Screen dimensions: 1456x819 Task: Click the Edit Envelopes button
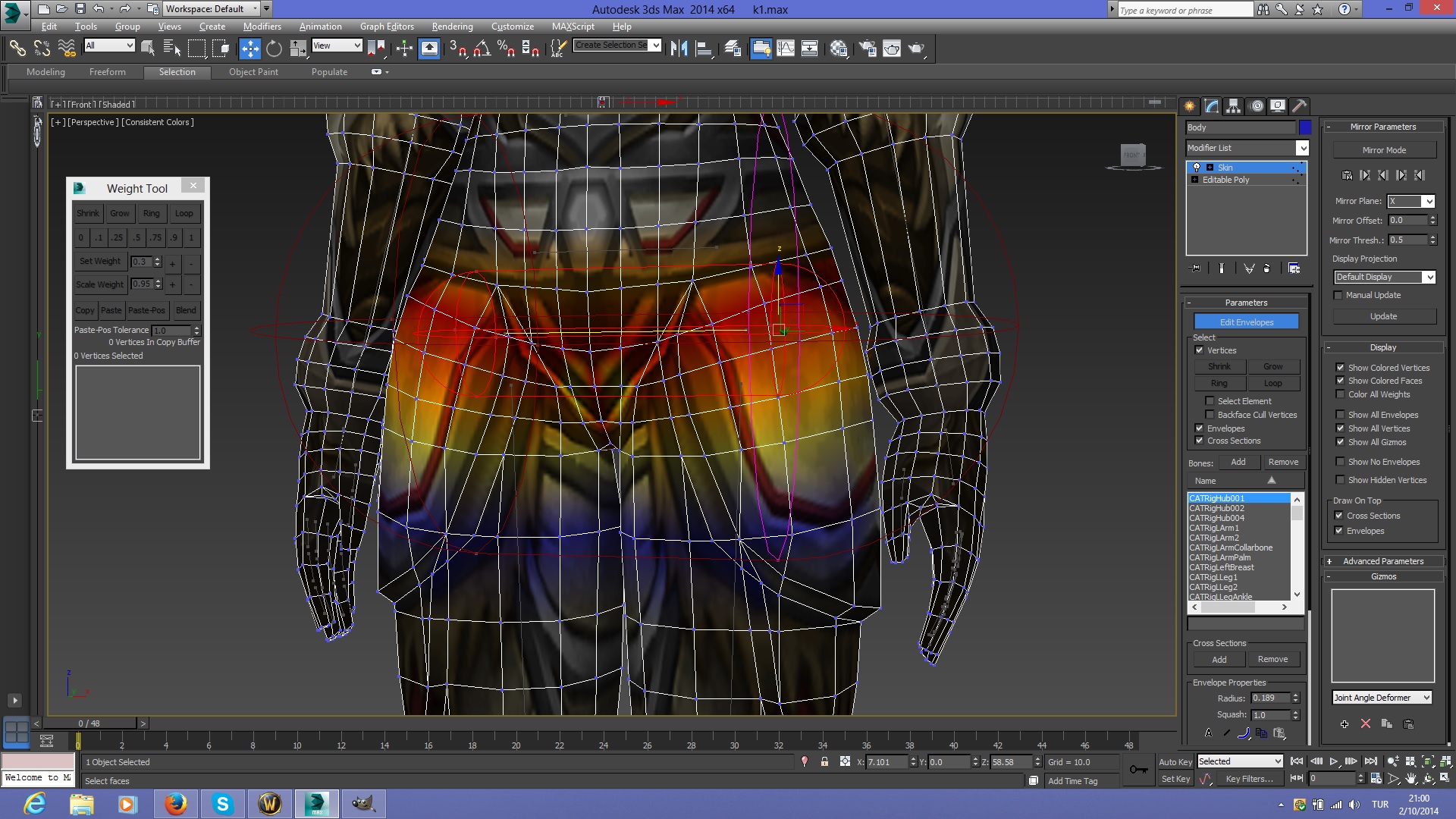tap(1246, 322)
